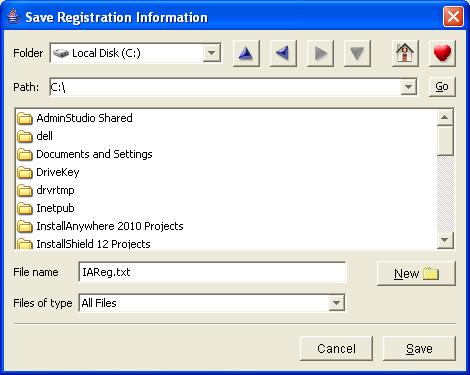Click the 'Documents and Settings' folder name
The image size is (470, 375).
click(94, 154)
